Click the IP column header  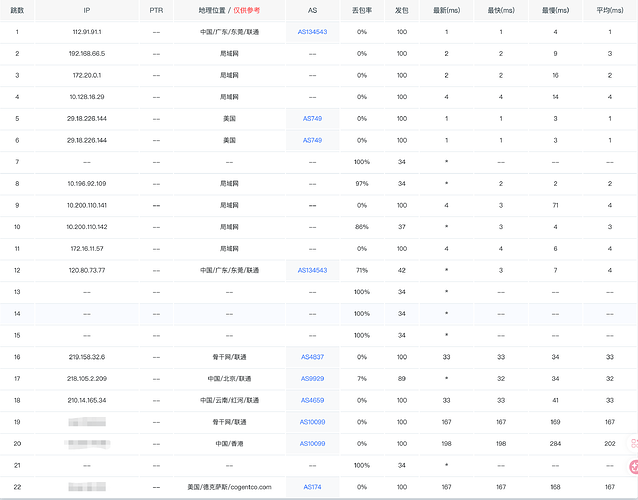click(87, 10)
